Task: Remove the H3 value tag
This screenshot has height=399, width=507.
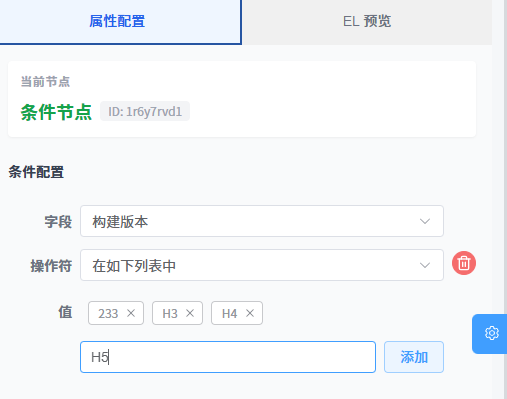Action: [190, 313]
